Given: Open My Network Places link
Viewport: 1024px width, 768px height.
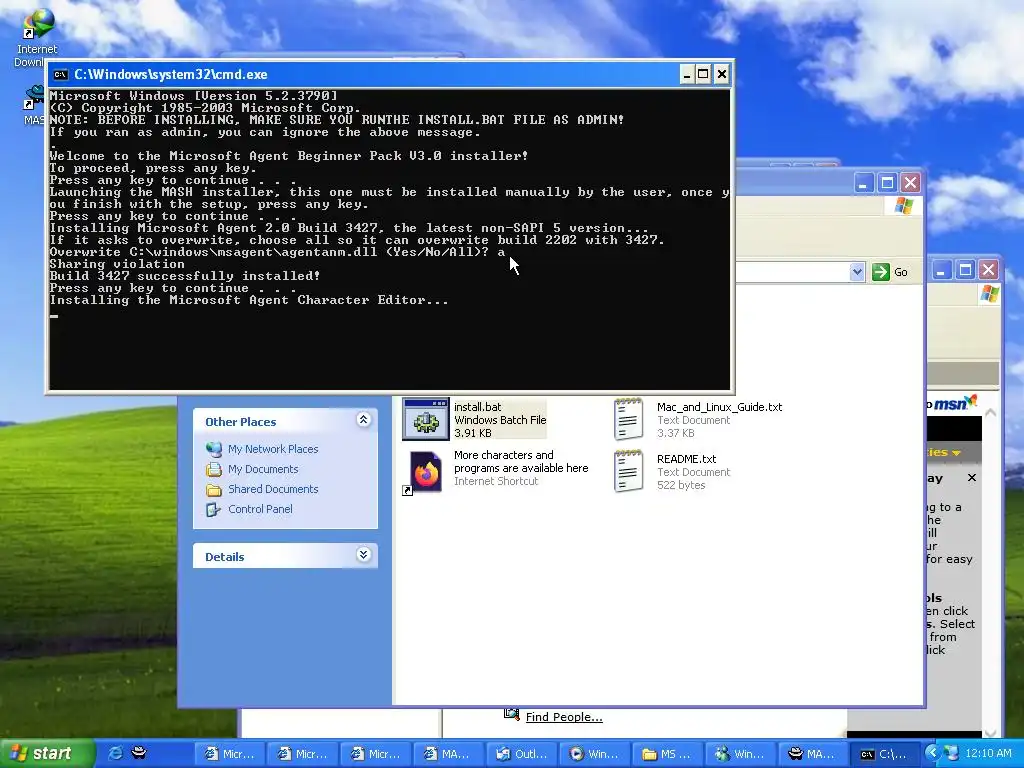Looking at the screenshot, I should coord(273,449).
